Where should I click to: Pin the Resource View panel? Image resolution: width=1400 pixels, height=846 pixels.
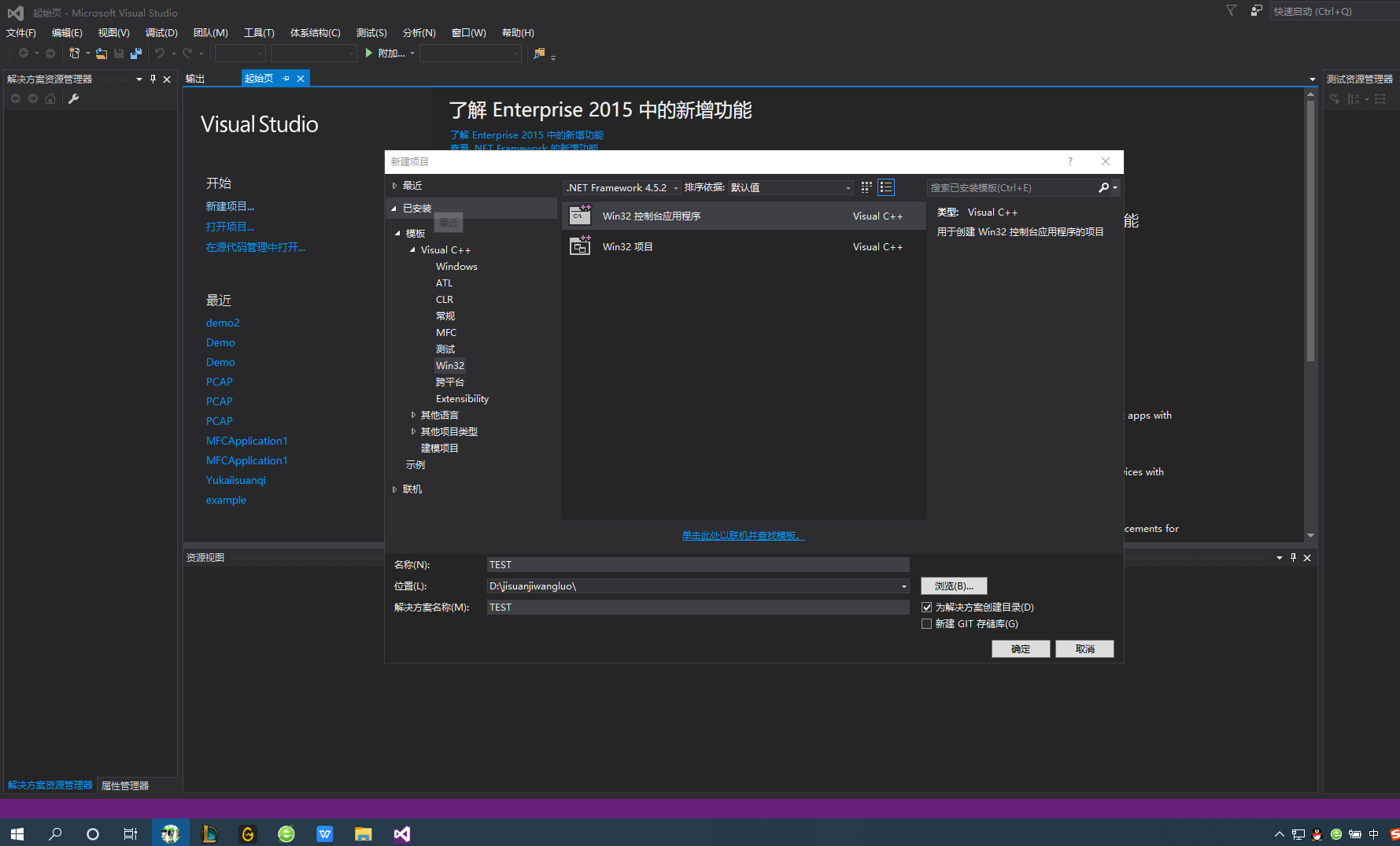[x=1293, y=557]
